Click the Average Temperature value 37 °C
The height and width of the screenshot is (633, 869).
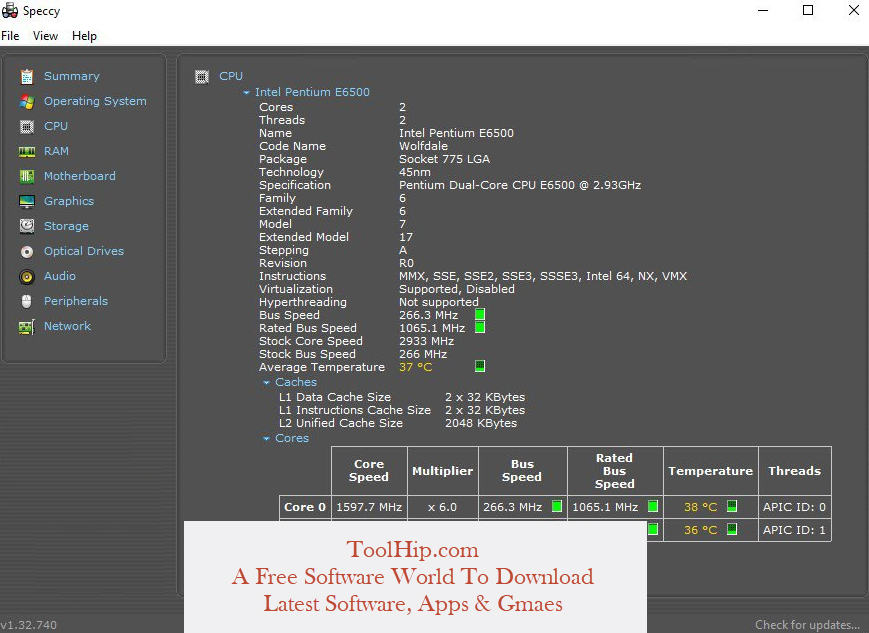coord(416,367)
